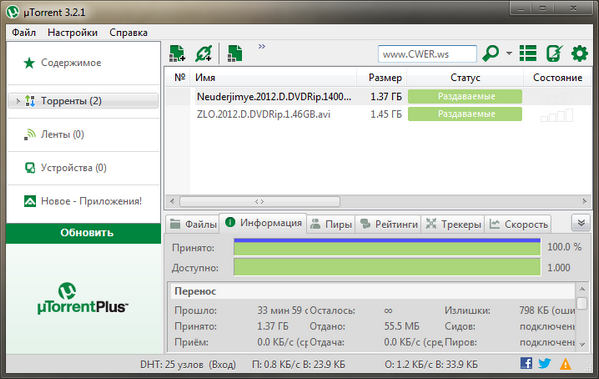Click the orange warning triangle icon

(565, 364)
